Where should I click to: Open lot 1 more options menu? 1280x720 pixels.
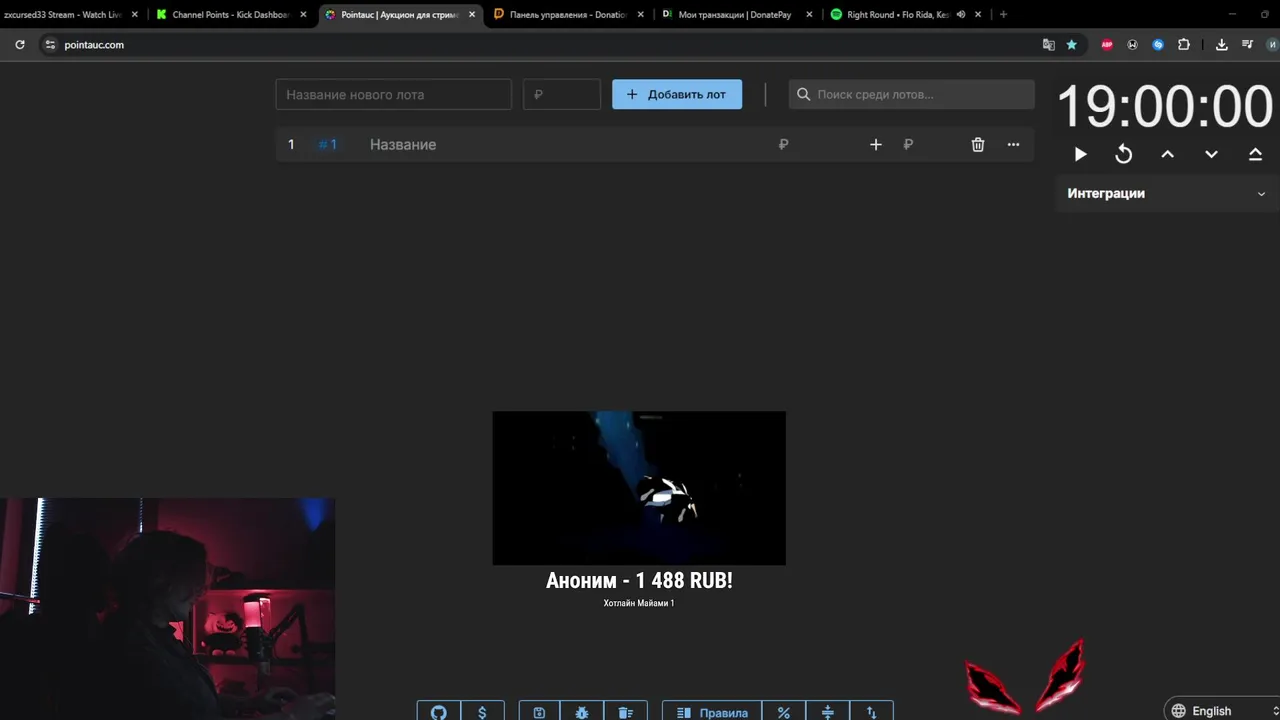click(1013, 144)
